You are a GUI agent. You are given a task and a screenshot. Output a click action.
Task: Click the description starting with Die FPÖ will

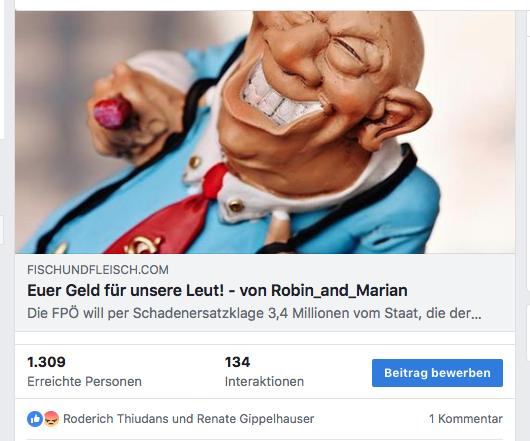tap(254, 313)
